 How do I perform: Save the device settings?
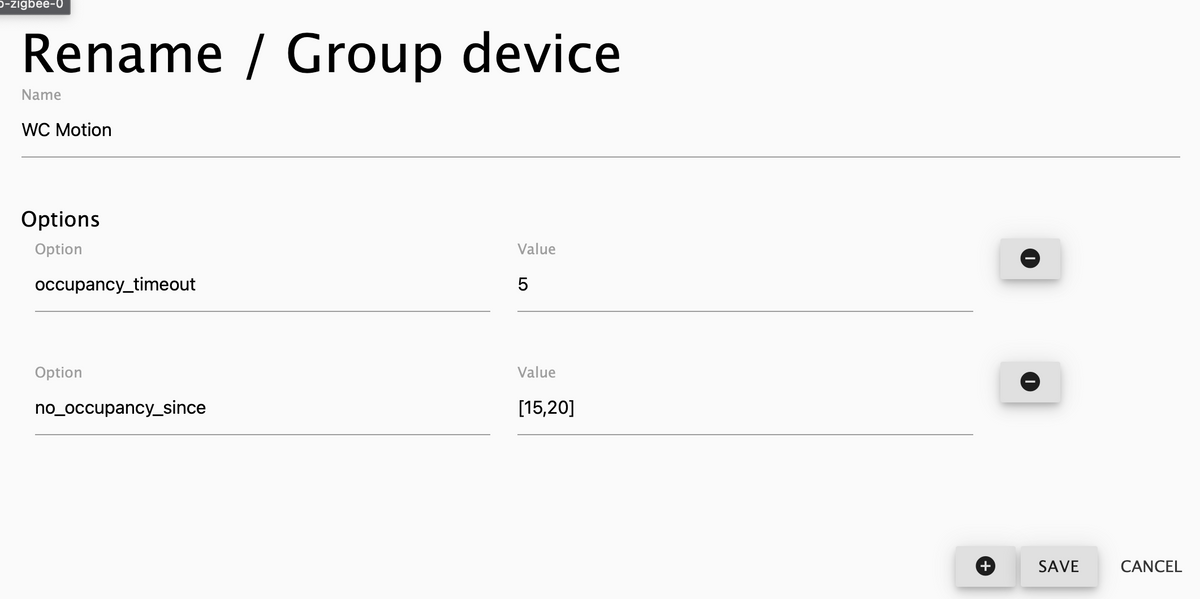click(1058, 566)
